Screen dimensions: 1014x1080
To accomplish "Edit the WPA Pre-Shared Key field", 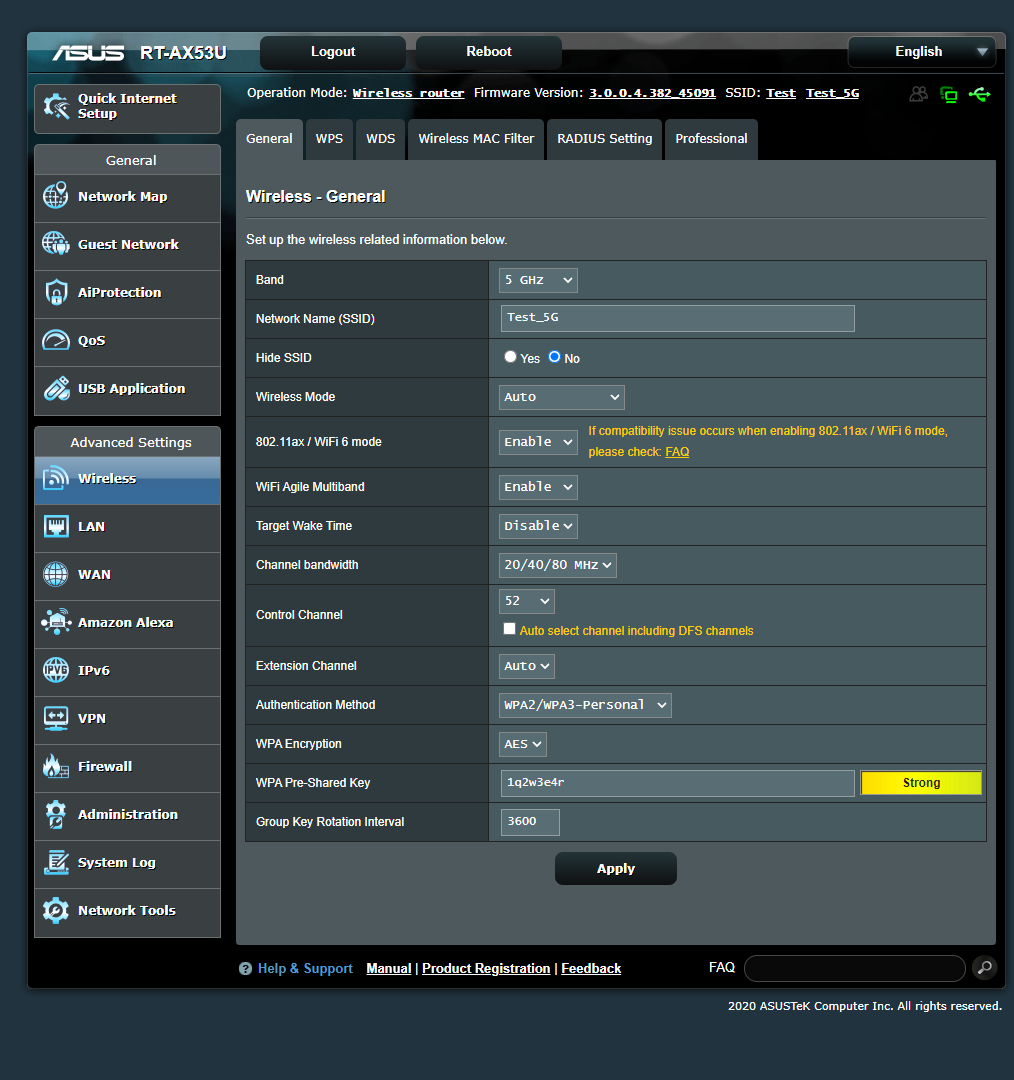I will tap(677, 783).
